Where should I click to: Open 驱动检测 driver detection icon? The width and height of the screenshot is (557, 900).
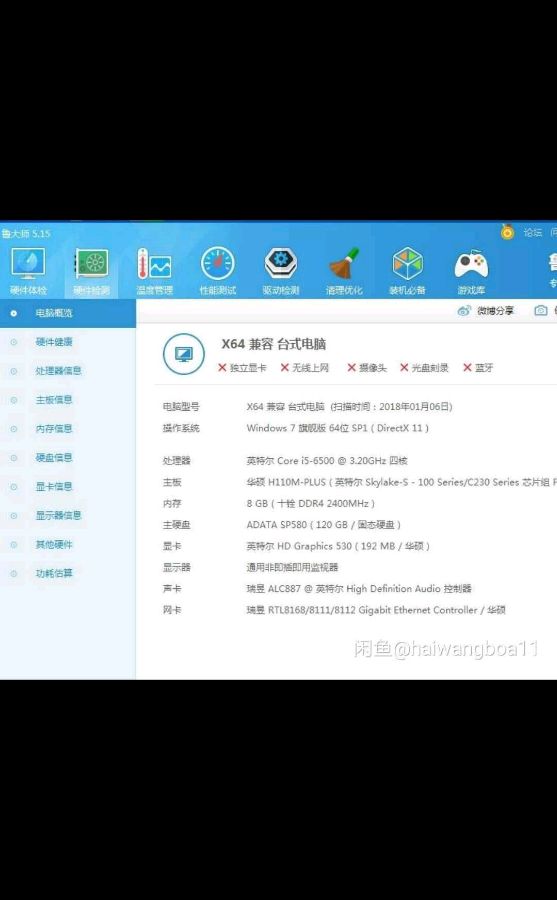[x=281, y=271]
